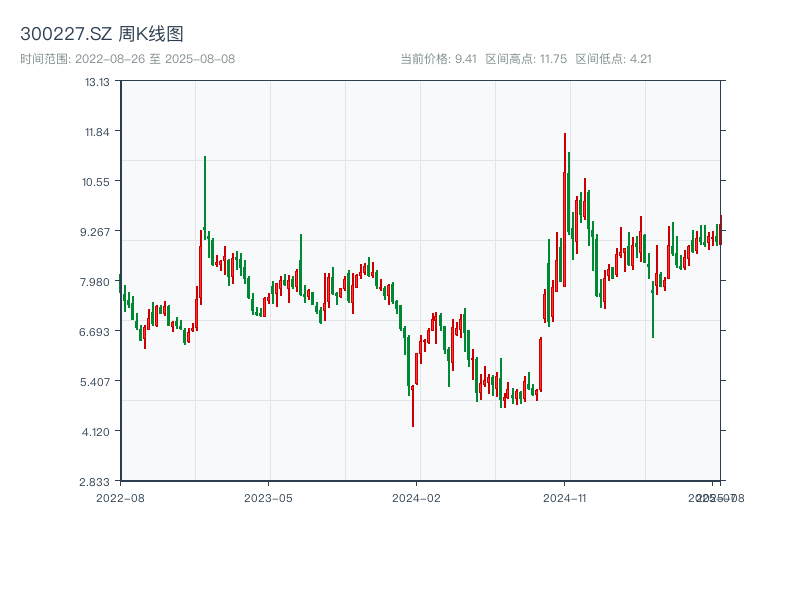This screenshot has width=800, height=600.
Task: Click the 6.693 y-axis price label
Action: (97, 332)
